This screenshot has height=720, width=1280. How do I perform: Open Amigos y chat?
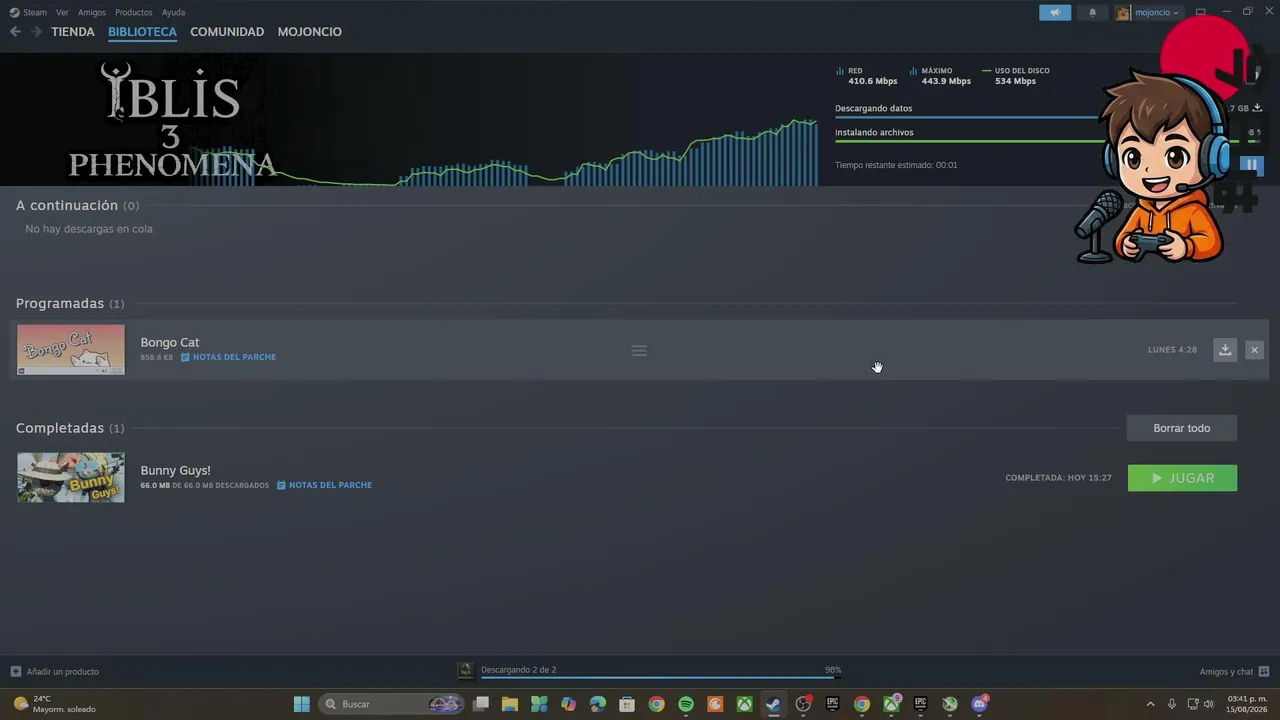(1234, 672)
